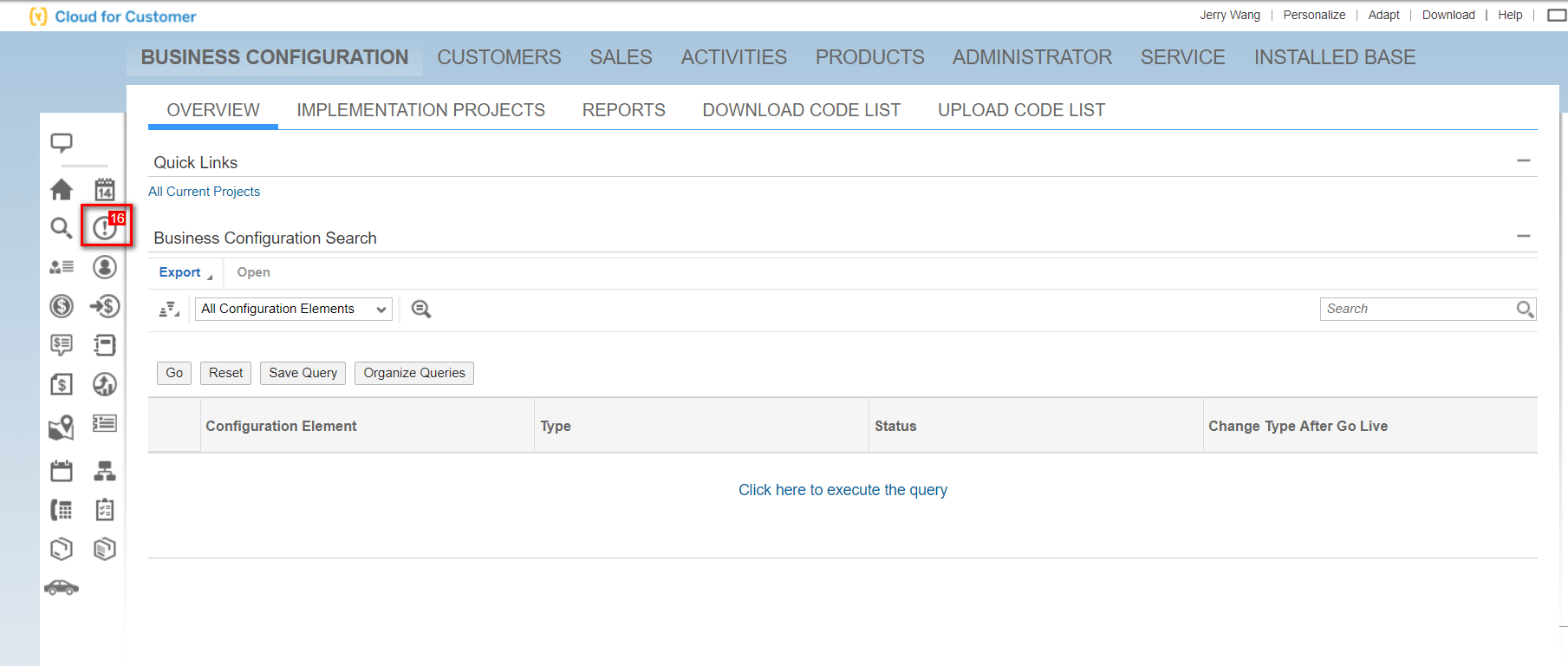
Task: Click the Jerry Wang user name
Action: [1230, 15]
